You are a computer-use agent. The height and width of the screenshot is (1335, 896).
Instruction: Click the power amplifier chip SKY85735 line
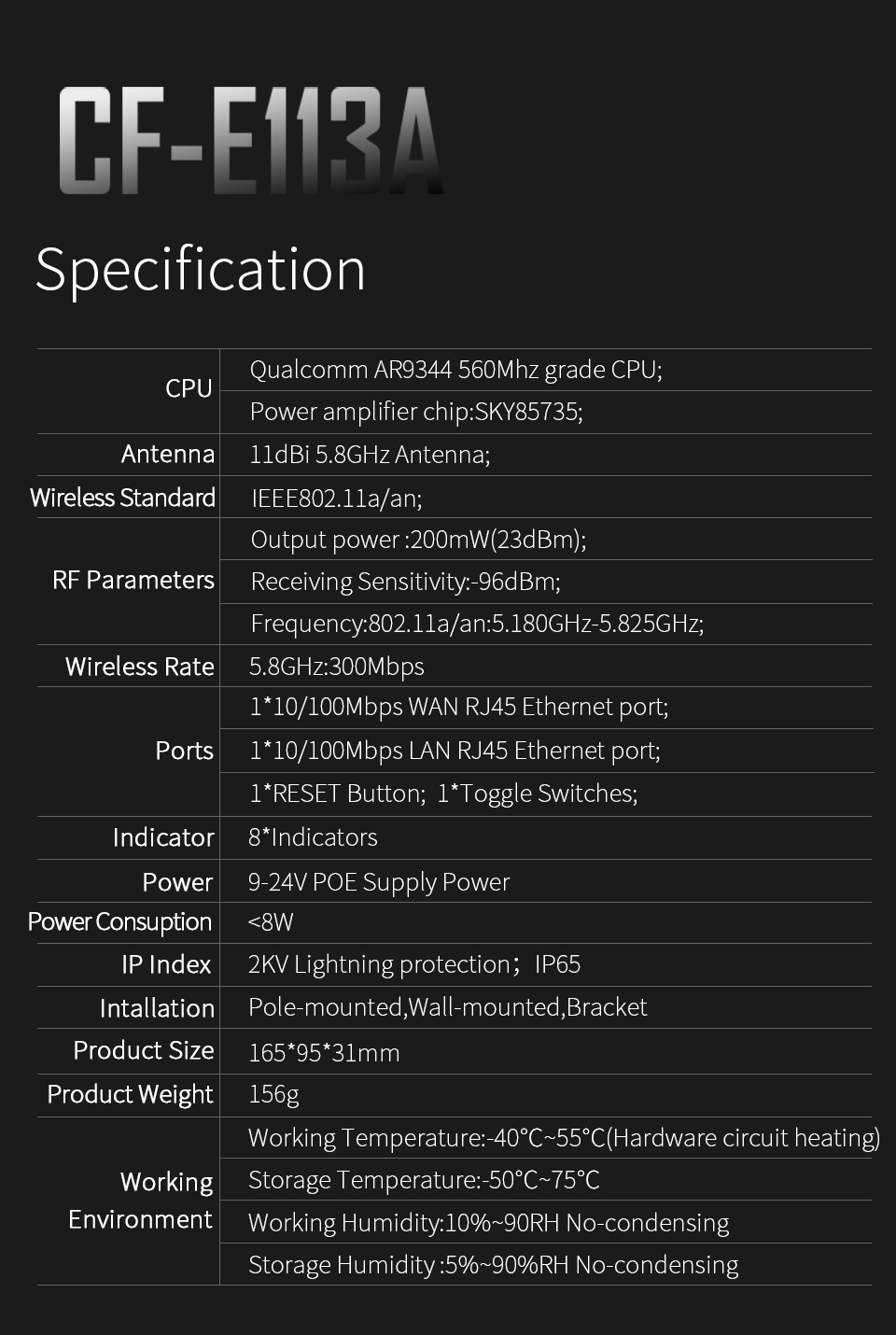416,412
